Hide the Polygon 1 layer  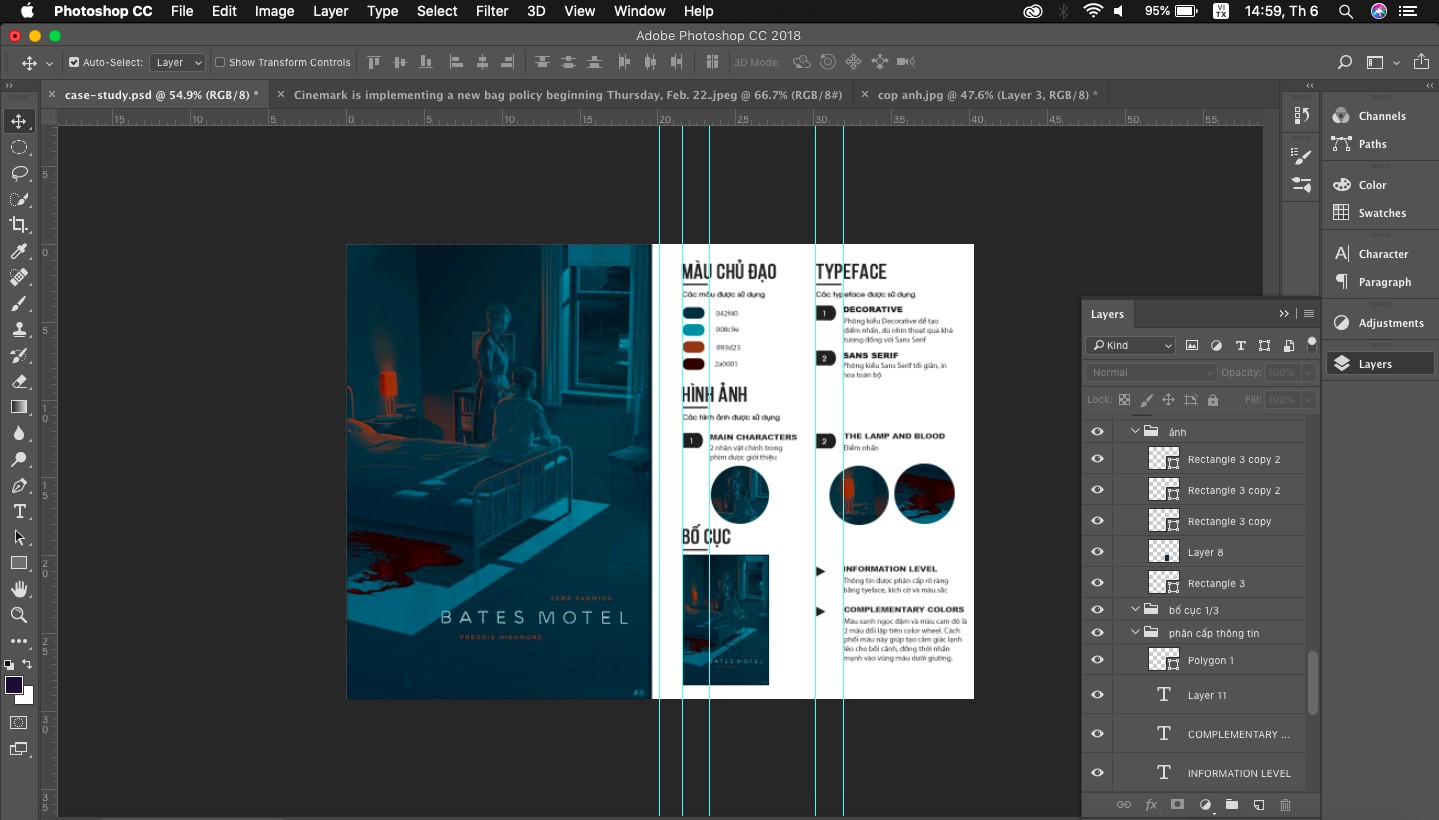click(x=1097, y=660)
